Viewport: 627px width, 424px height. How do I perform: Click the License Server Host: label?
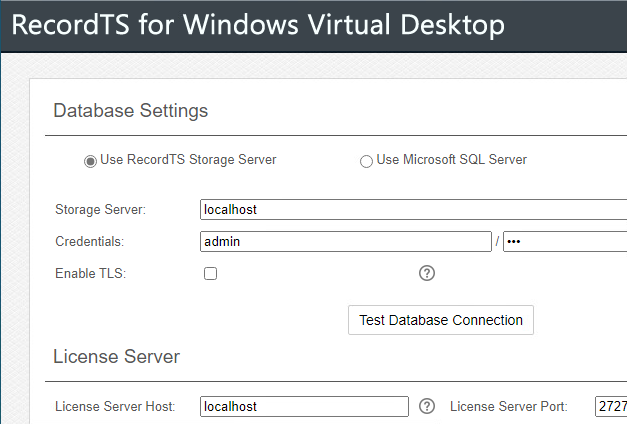115,406
